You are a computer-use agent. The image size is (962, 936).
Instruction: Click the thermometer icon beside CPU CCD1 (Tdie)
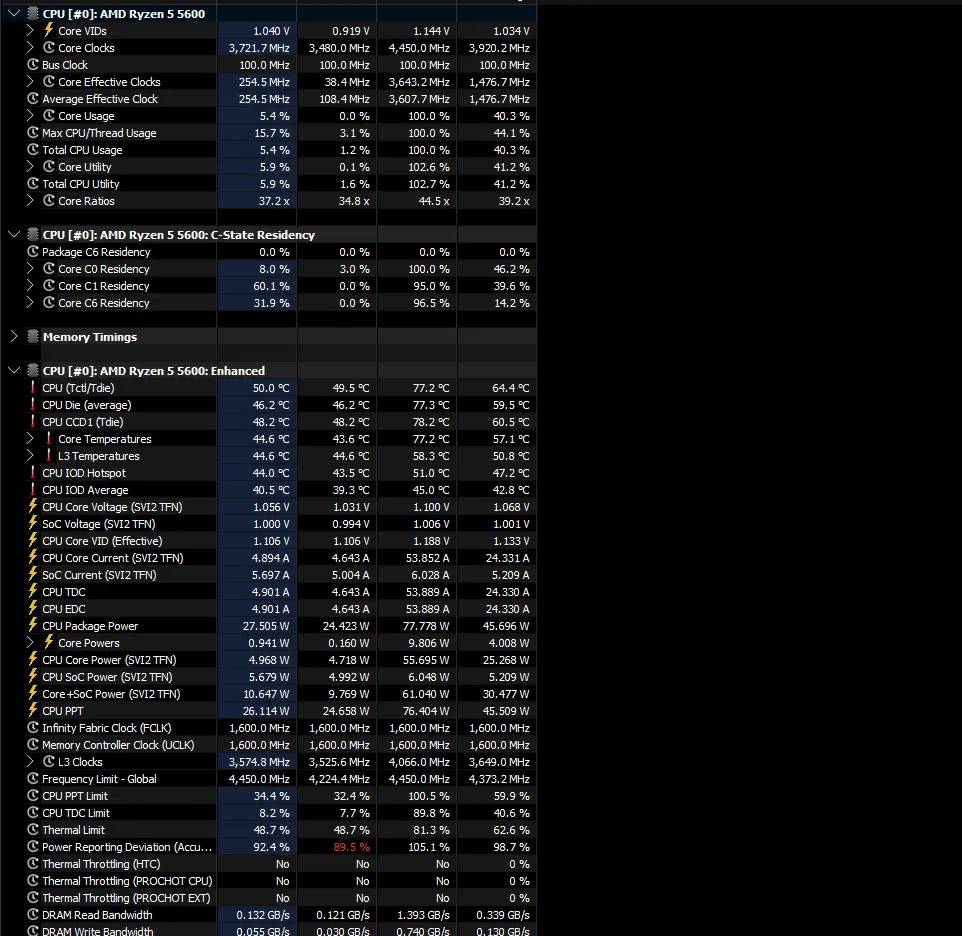pos(33,421)
